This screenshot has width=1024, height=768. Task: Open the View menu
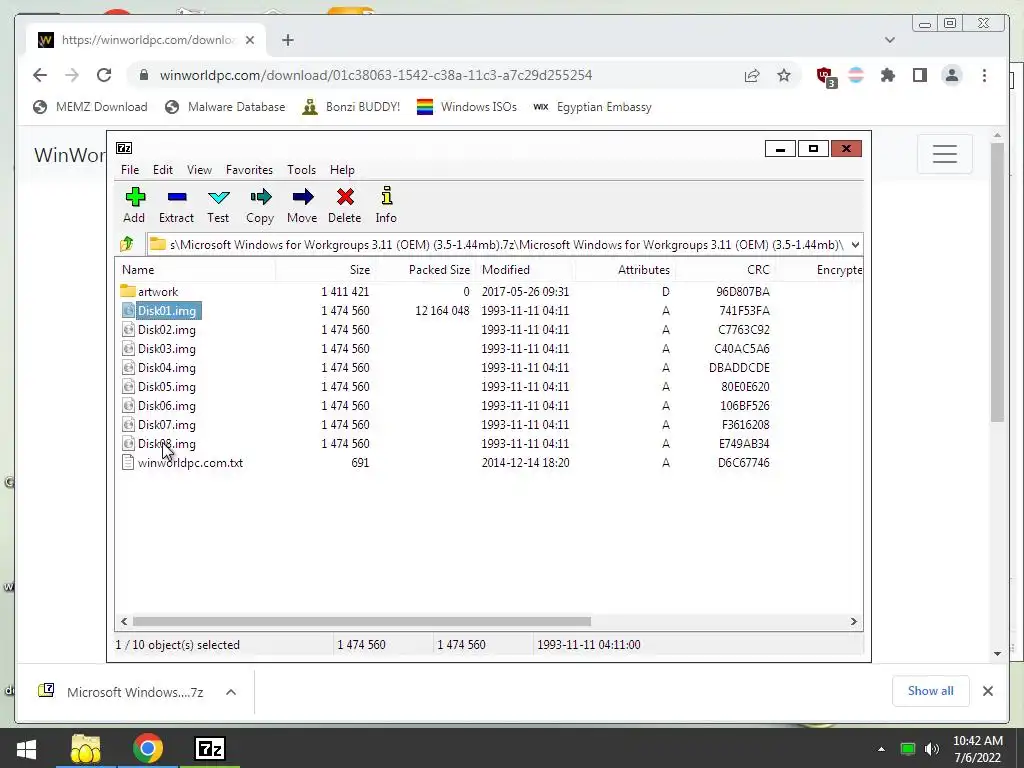[199, 170]
